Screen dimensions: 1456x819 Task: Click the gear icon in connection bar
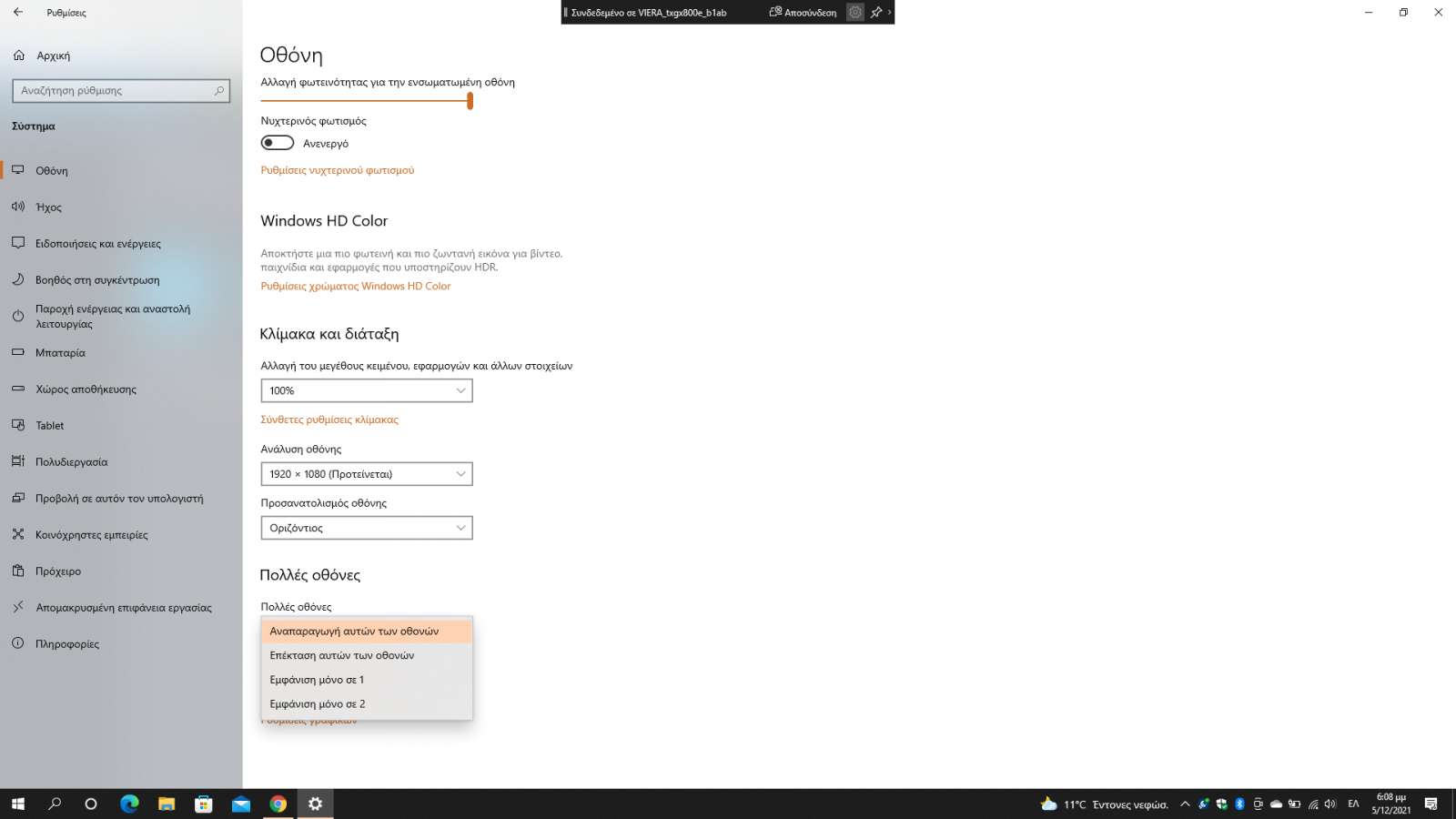click(x=854, y=13)
